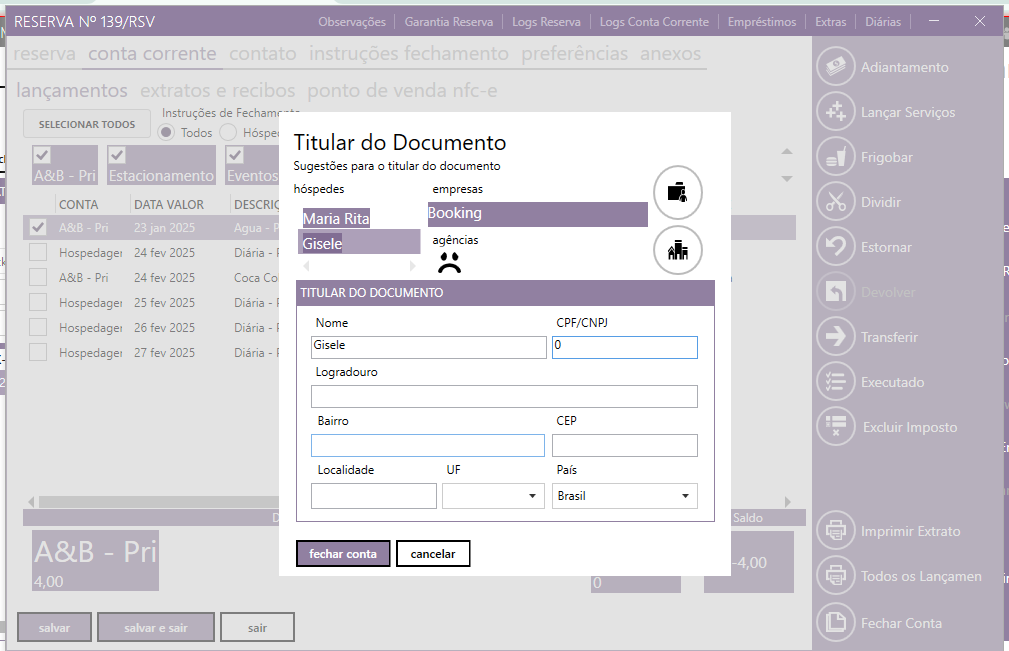1009x651 pixels.
Task: Open Lançar Serviços icon
Action: [x=836, y=112]
